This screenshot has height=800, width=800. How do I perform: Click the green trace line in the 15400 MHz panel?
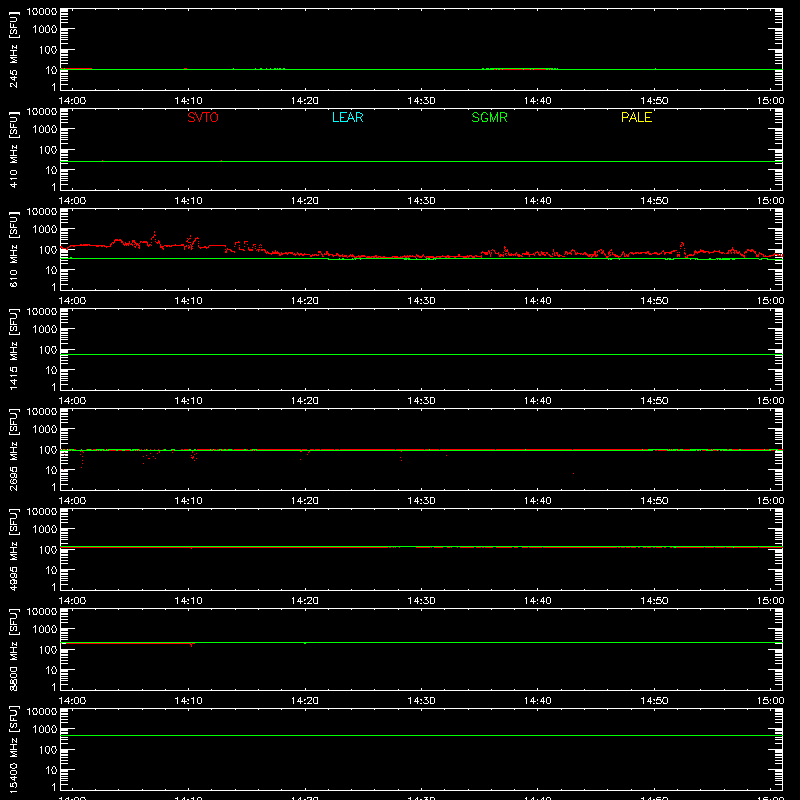[421, 735]
